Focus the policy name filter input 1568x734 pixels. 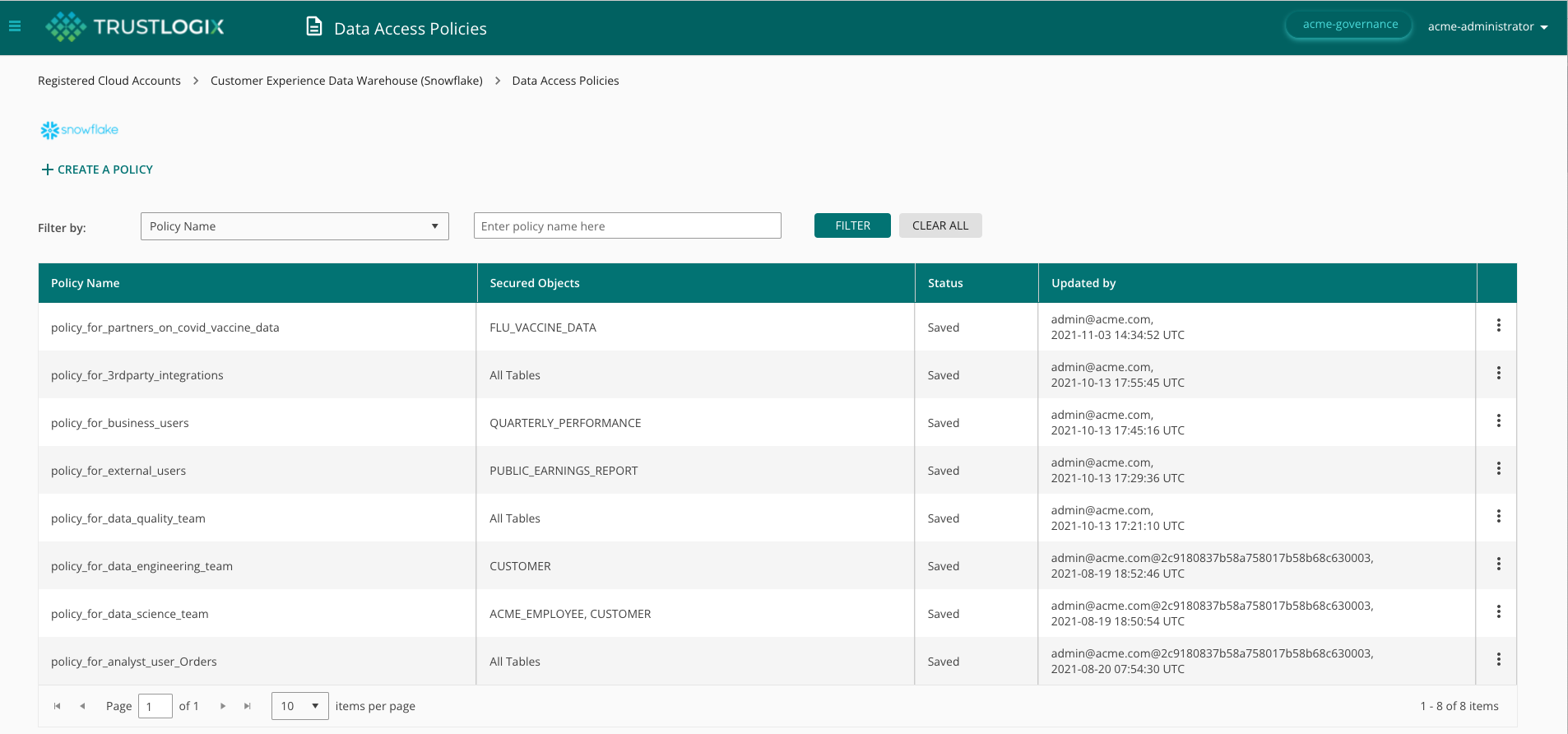[628, 225]
